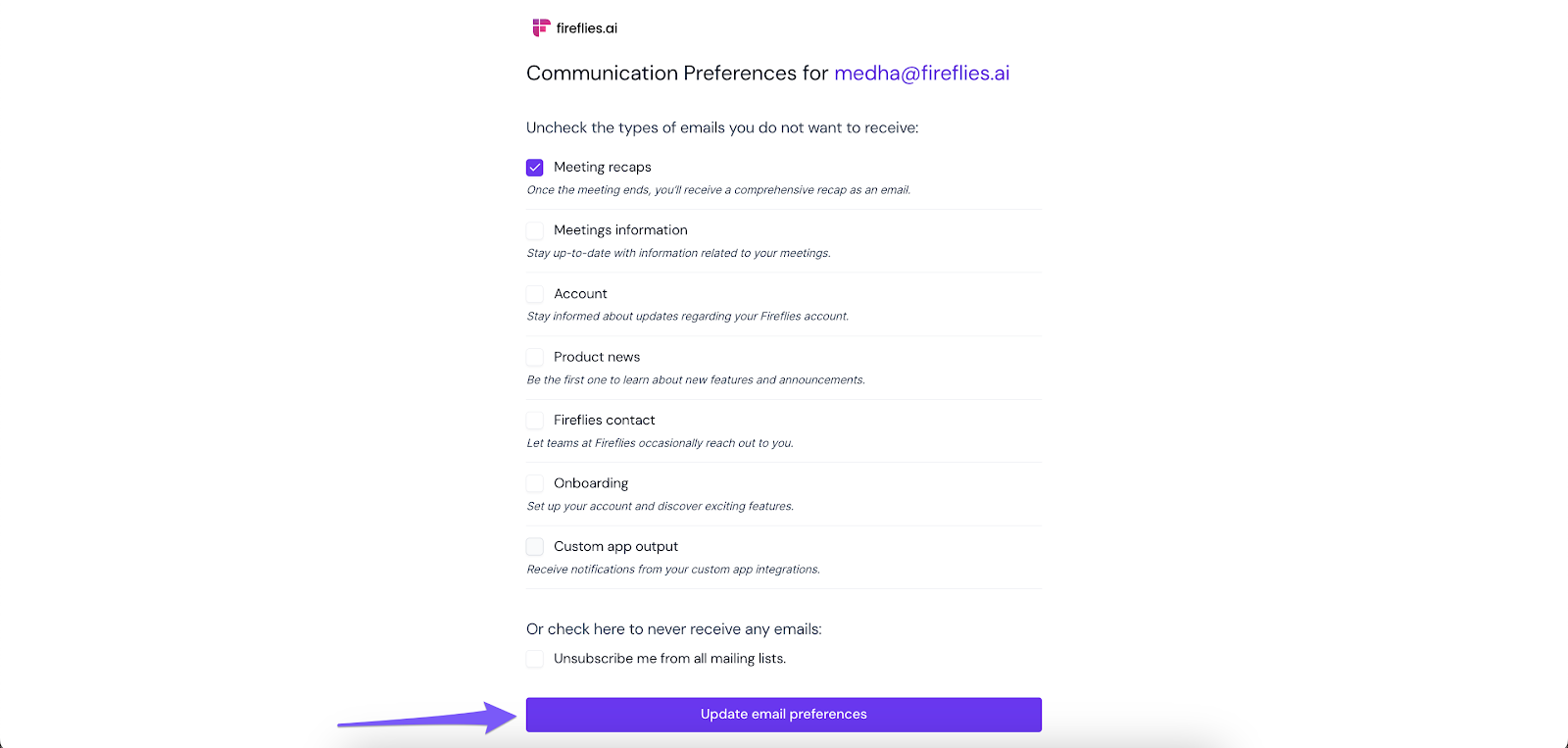This screenshot has height=748, width=1568.
Task: Enable the Fireflies contact checkbox
Action: pyautogui.click(x=535, y=421)
